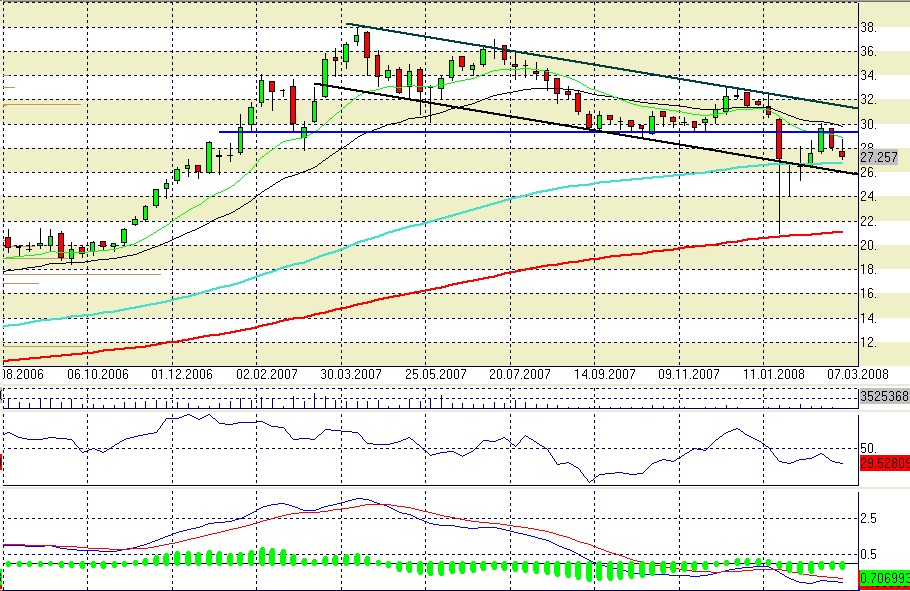The height and width of the screenshot is (591, 910).
Task: Click the 20 price axis label
Action: point(868,246)
